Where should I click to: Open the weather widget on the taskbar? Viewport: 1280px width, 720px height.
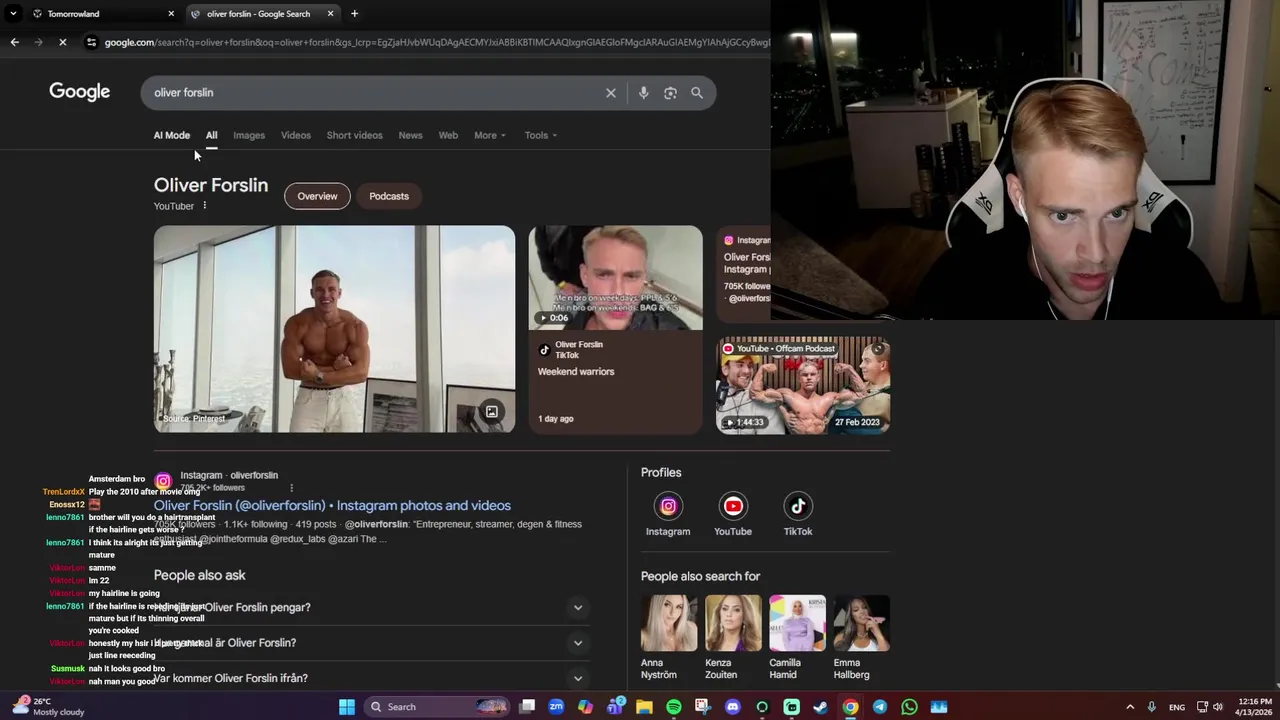pos(48,707)
